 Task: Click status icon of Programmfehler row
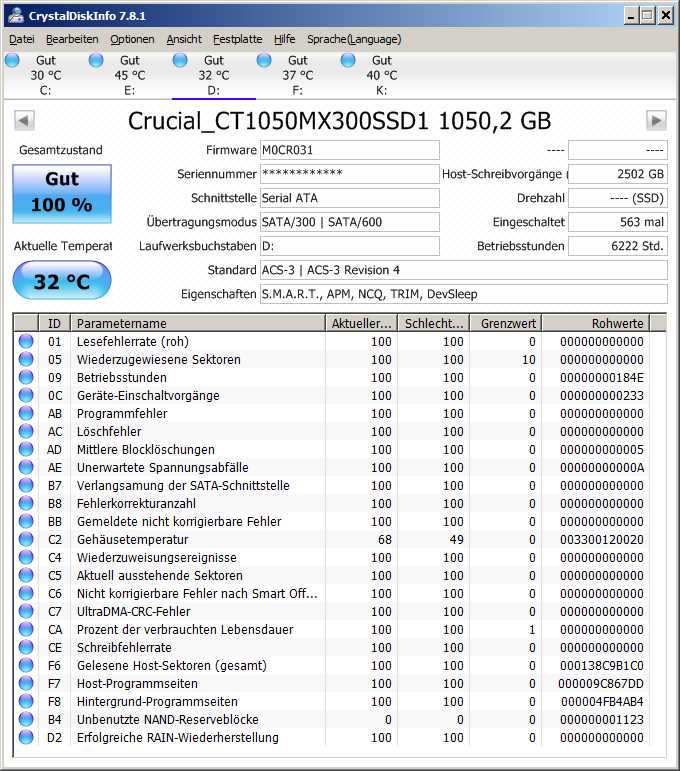click(26, 414)
